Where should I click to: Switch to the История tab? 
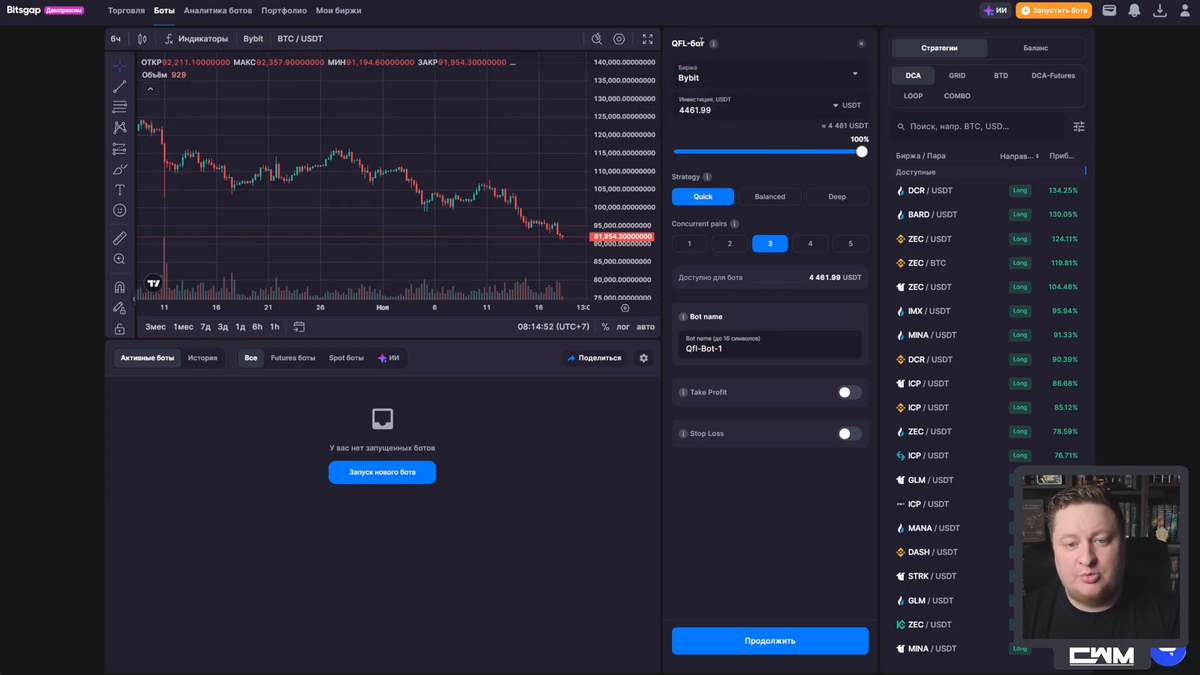[x=203, y=358]
